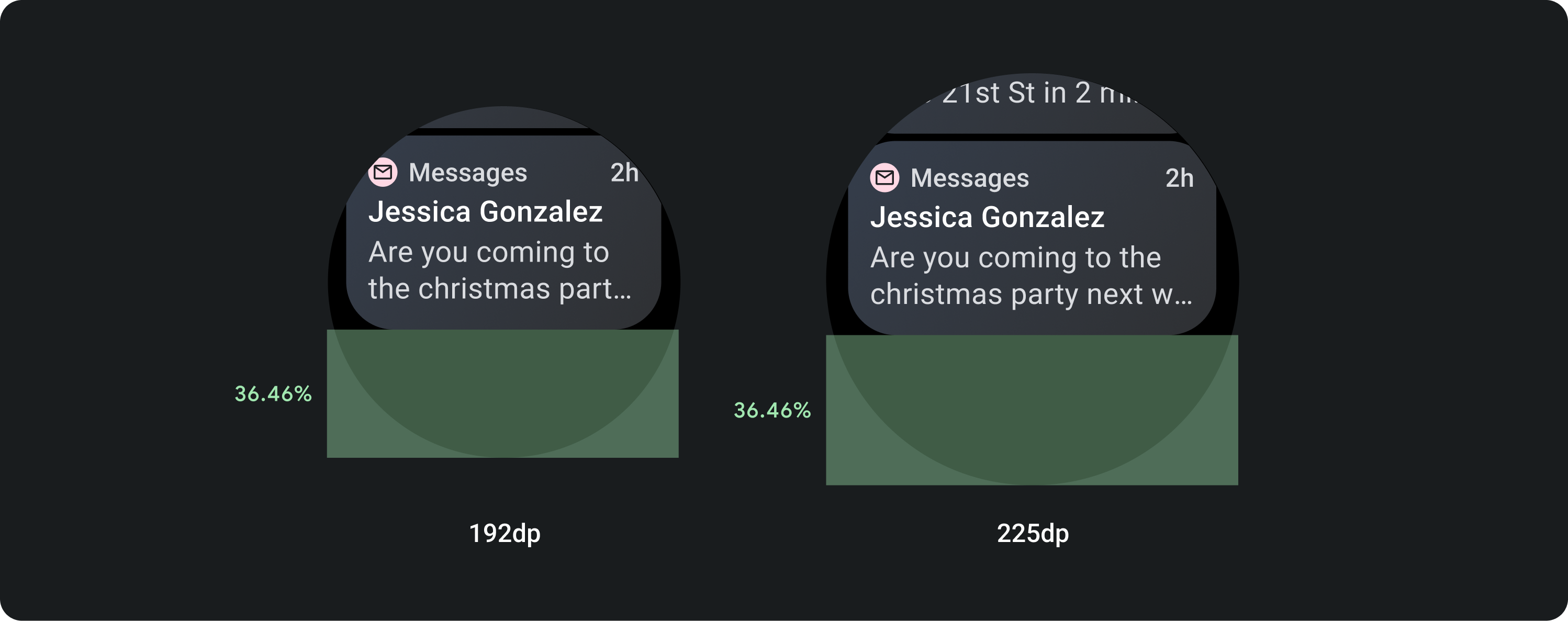The height and width of the screenshot is (621, 1568).
Task: Click the 192dp size caption
Action: [505, 534]
